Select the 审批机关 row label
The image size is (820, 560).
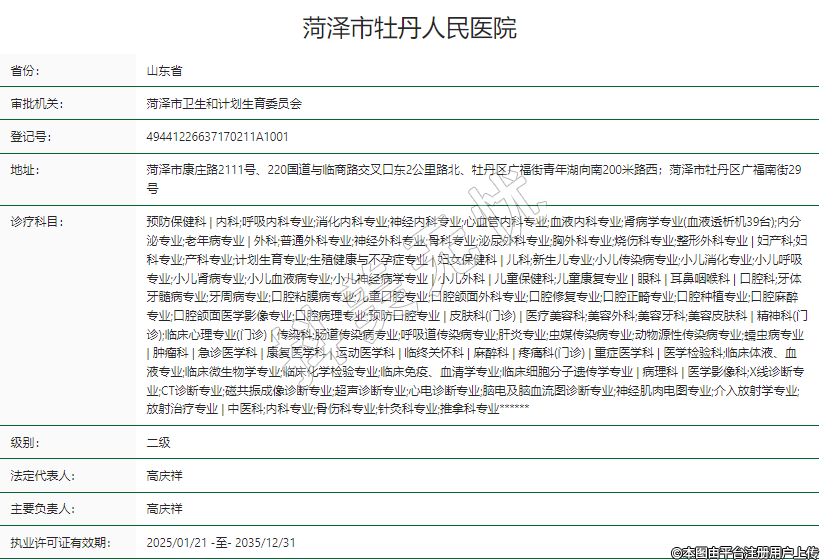tap(36, 103)
